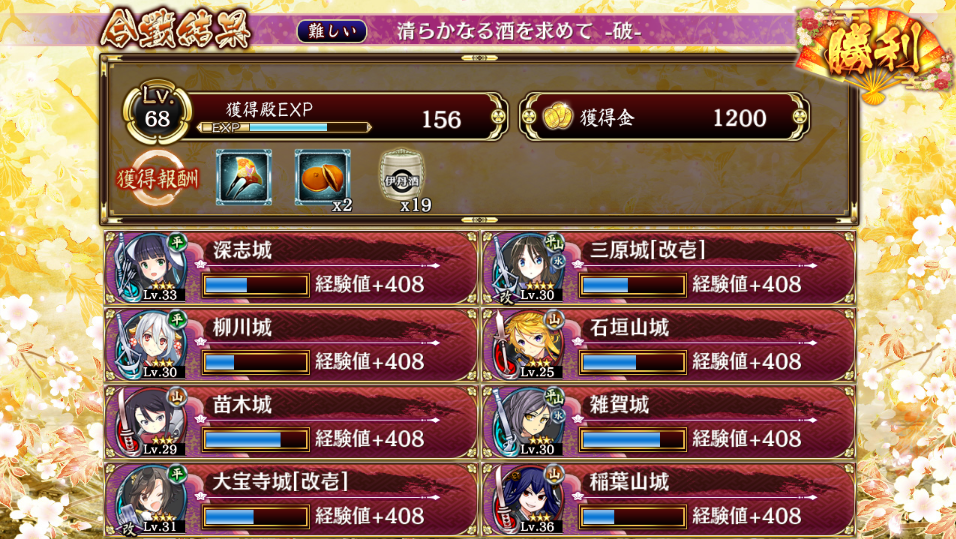956x539 pixels.
Task: Click 苗木城 experience gauge bar
Action: click(x=255, y=439)
